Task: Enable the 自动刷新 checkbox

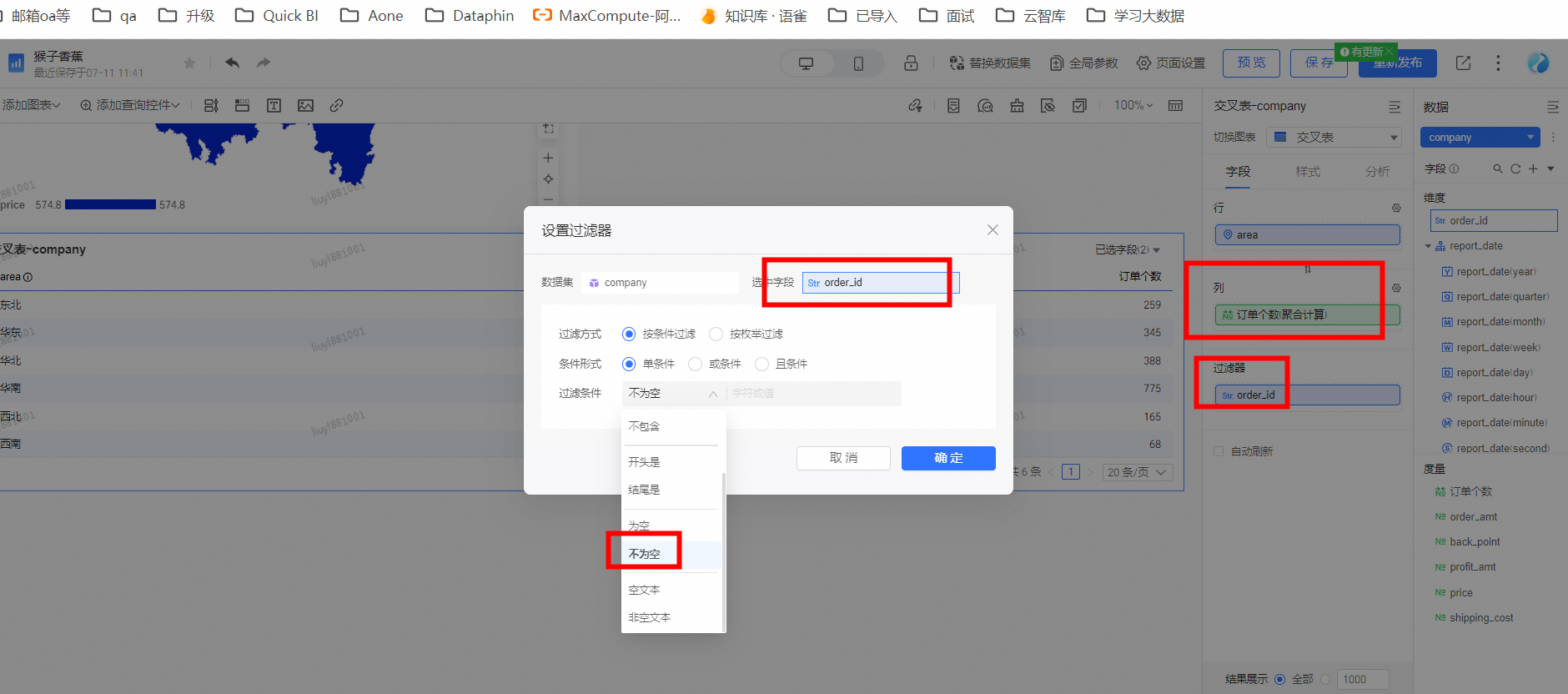Action: 1219,451
